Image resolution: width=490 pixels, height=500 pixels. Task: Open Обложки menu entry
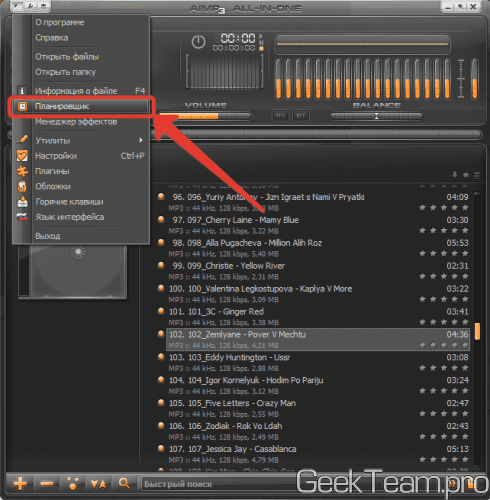[53, 186]
